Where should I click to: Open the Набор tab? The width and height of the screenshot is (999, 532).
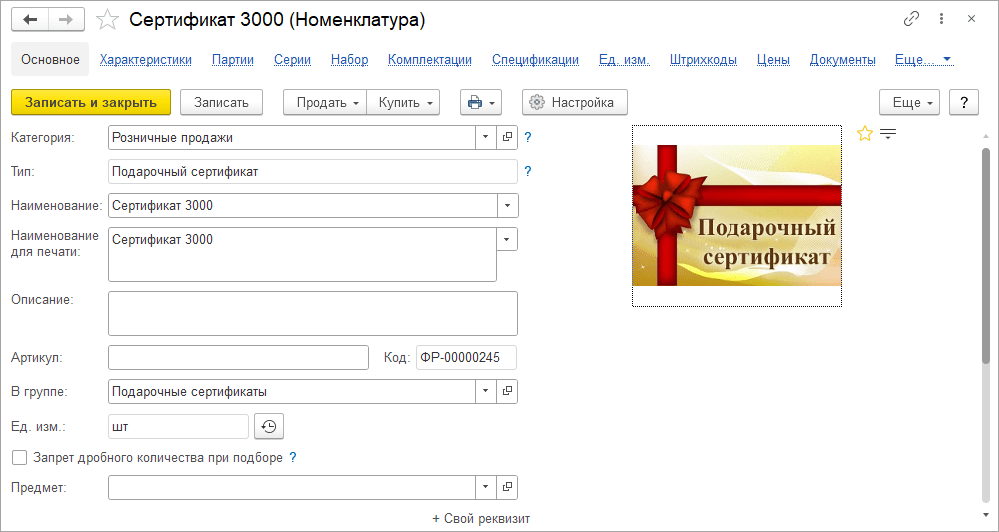[x=350, y=60]
